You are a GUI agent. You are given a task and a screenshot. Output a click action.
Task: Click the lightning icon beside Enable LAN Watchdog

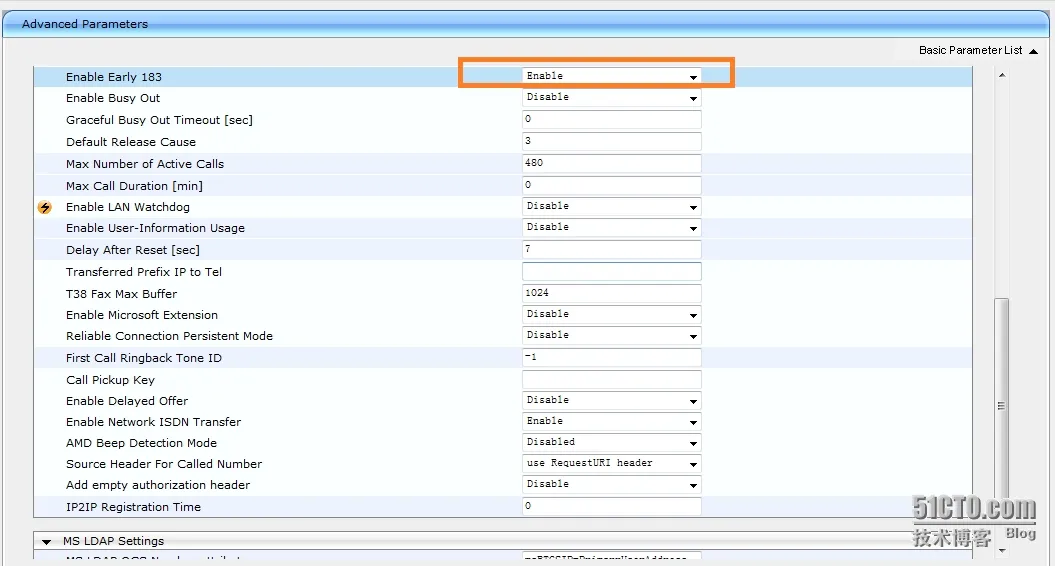point(45,207)
